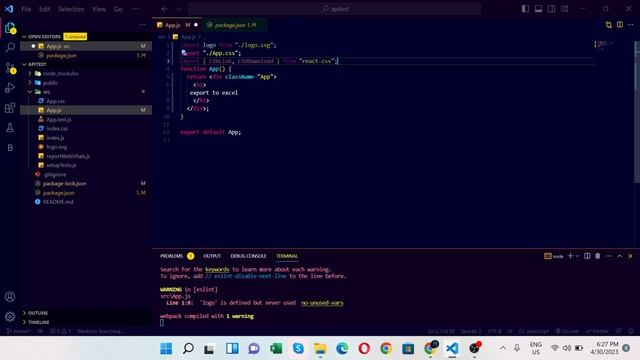Switch to the DEBUG CONSOLE panel tab
640x360 pixels.
(x=248, y=256)
